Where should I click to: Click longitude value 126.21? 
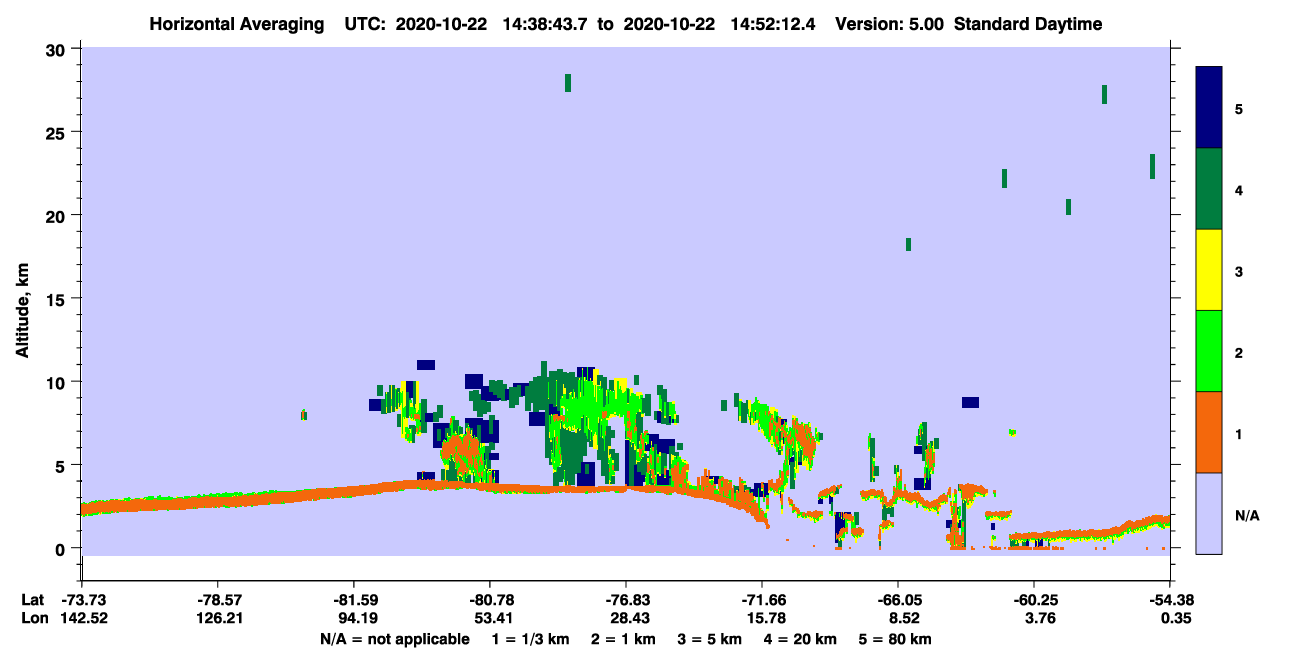(218, 618)
